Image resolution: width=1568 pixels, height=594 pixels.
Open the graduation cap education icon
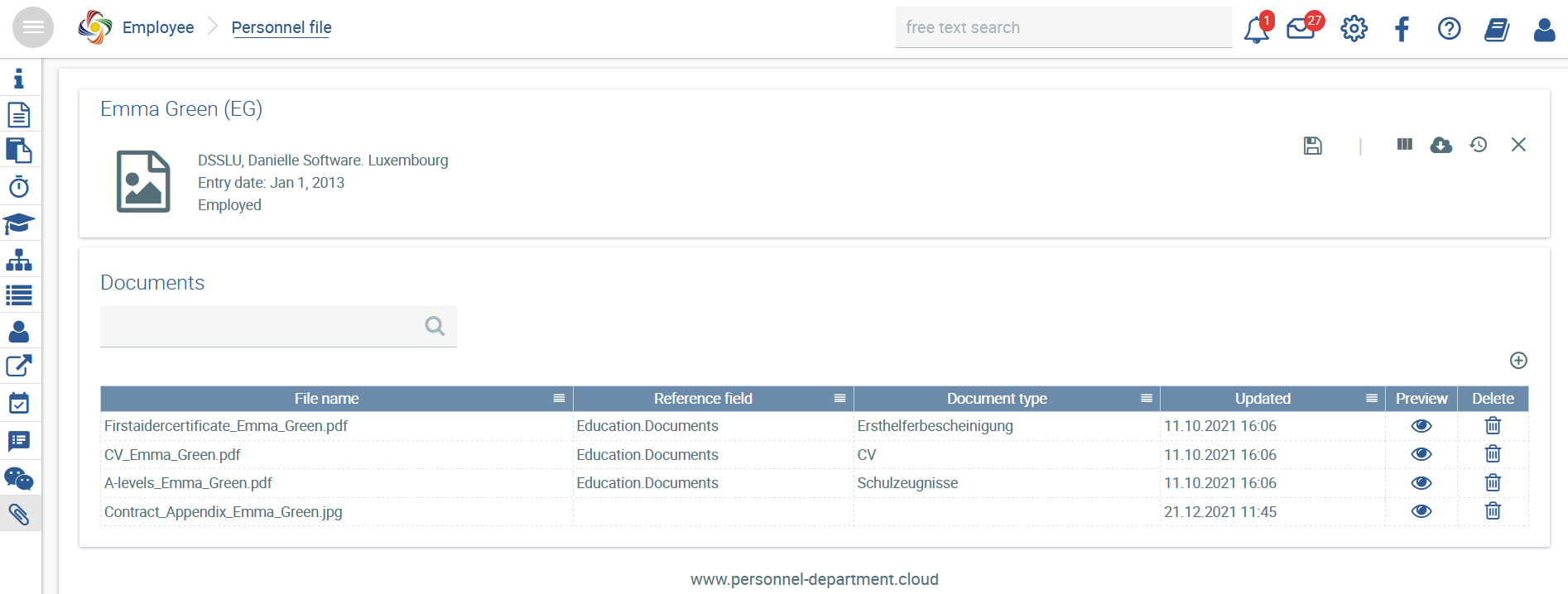coord(19,223)
